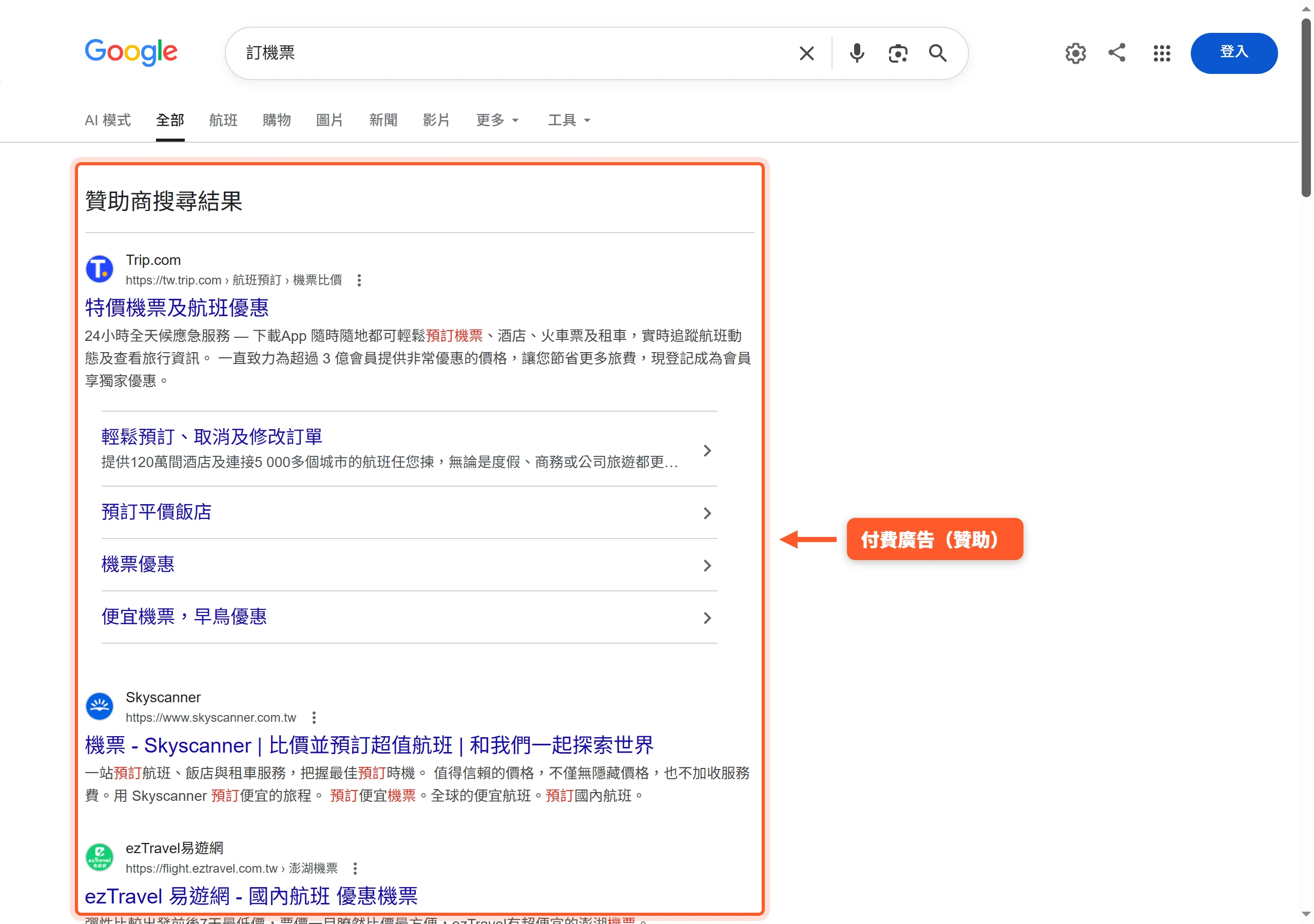Start voice search with microphone icon

coord(857,53)
